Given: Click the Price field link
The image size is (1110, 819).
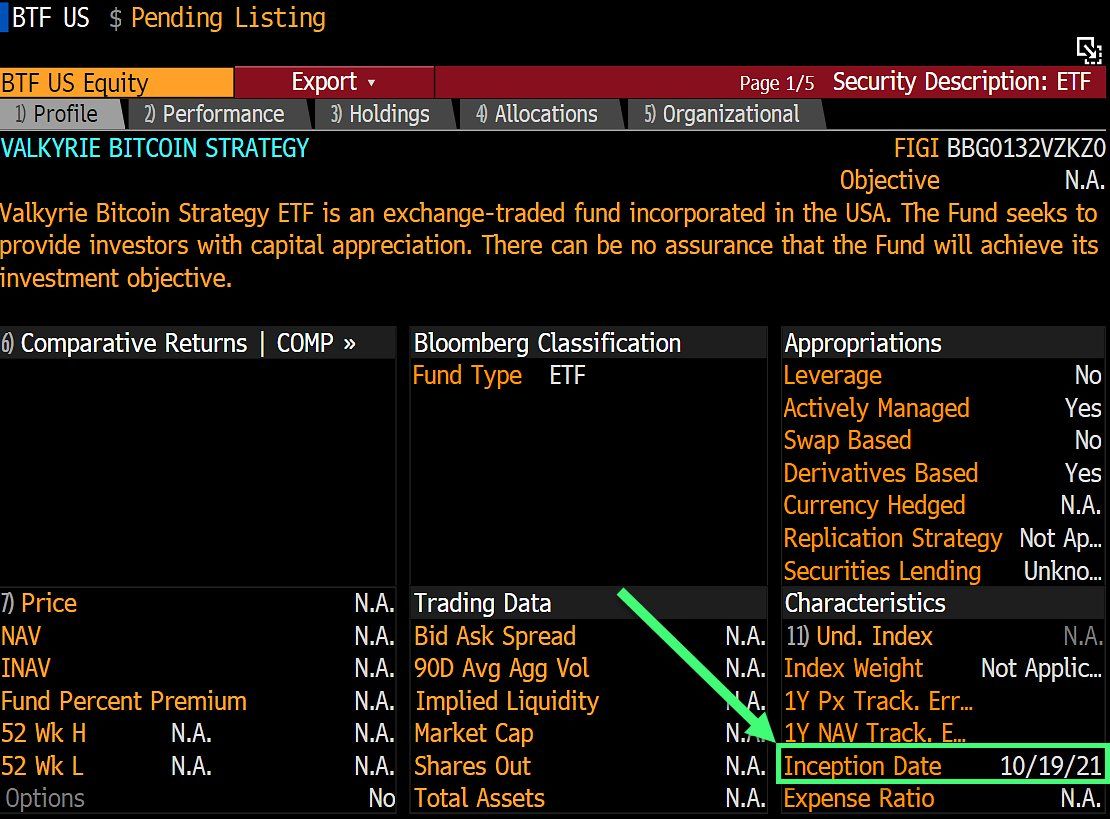Looking at the screenshot, I should pos(48,603).
